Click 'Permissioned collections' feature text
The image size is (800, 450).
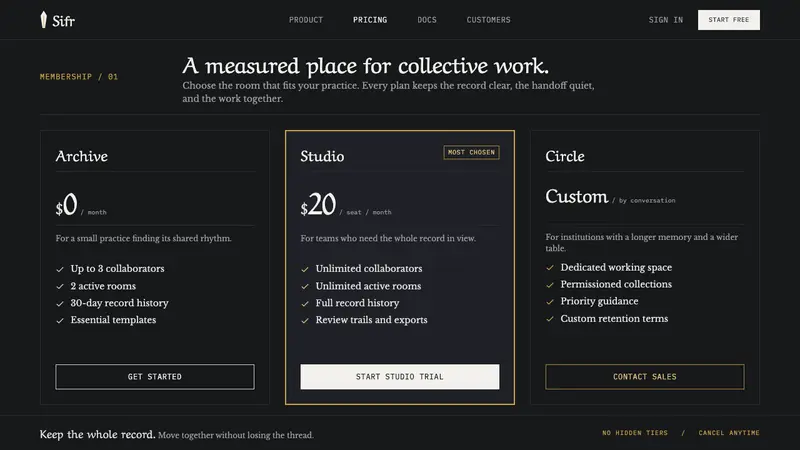pyautogui.click(x=616, y=284)
